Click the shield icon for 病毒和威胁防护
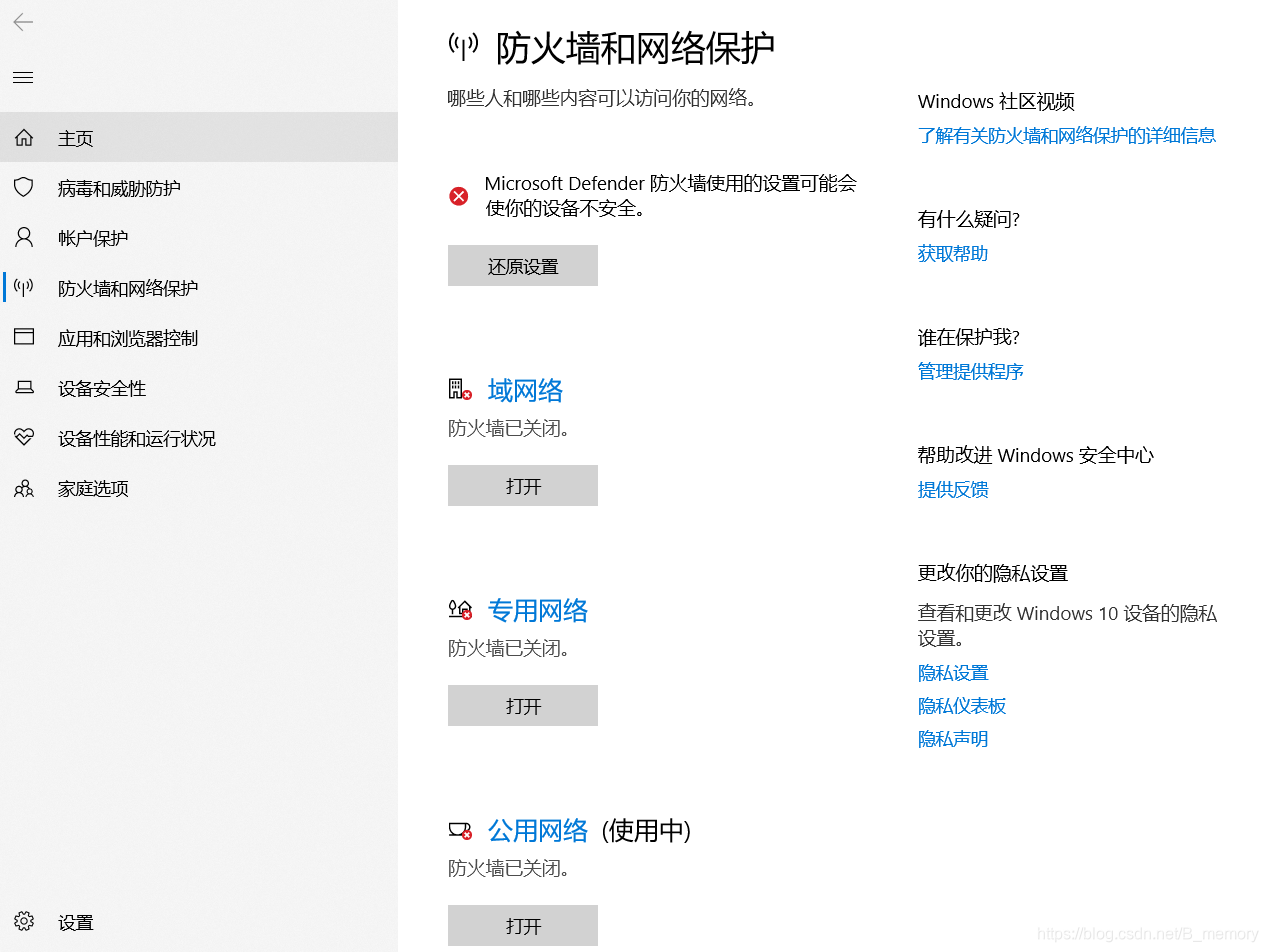This screenshot has height=952, width=1268. 24,187
